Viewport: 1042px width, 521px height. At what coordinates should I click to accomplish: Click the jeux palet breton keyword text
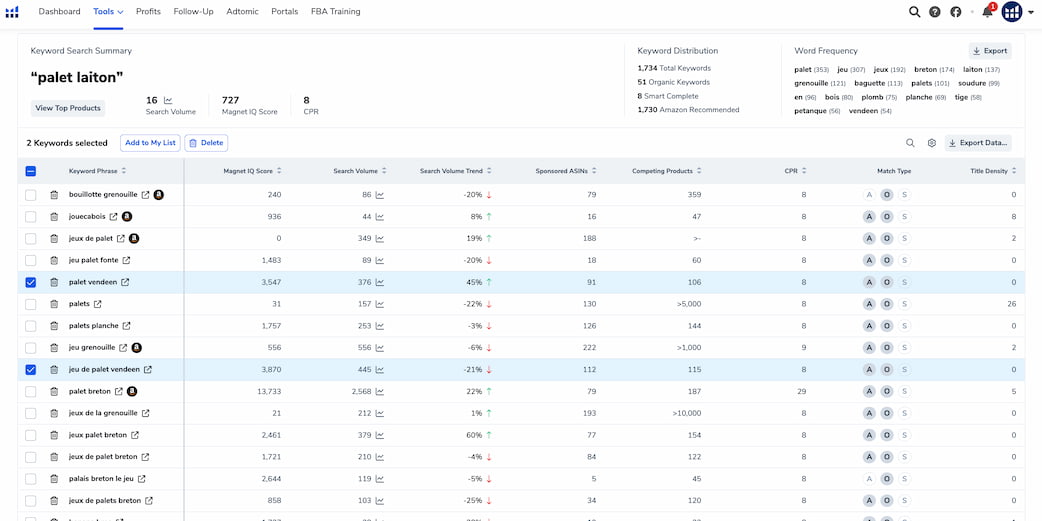[98, 435]
